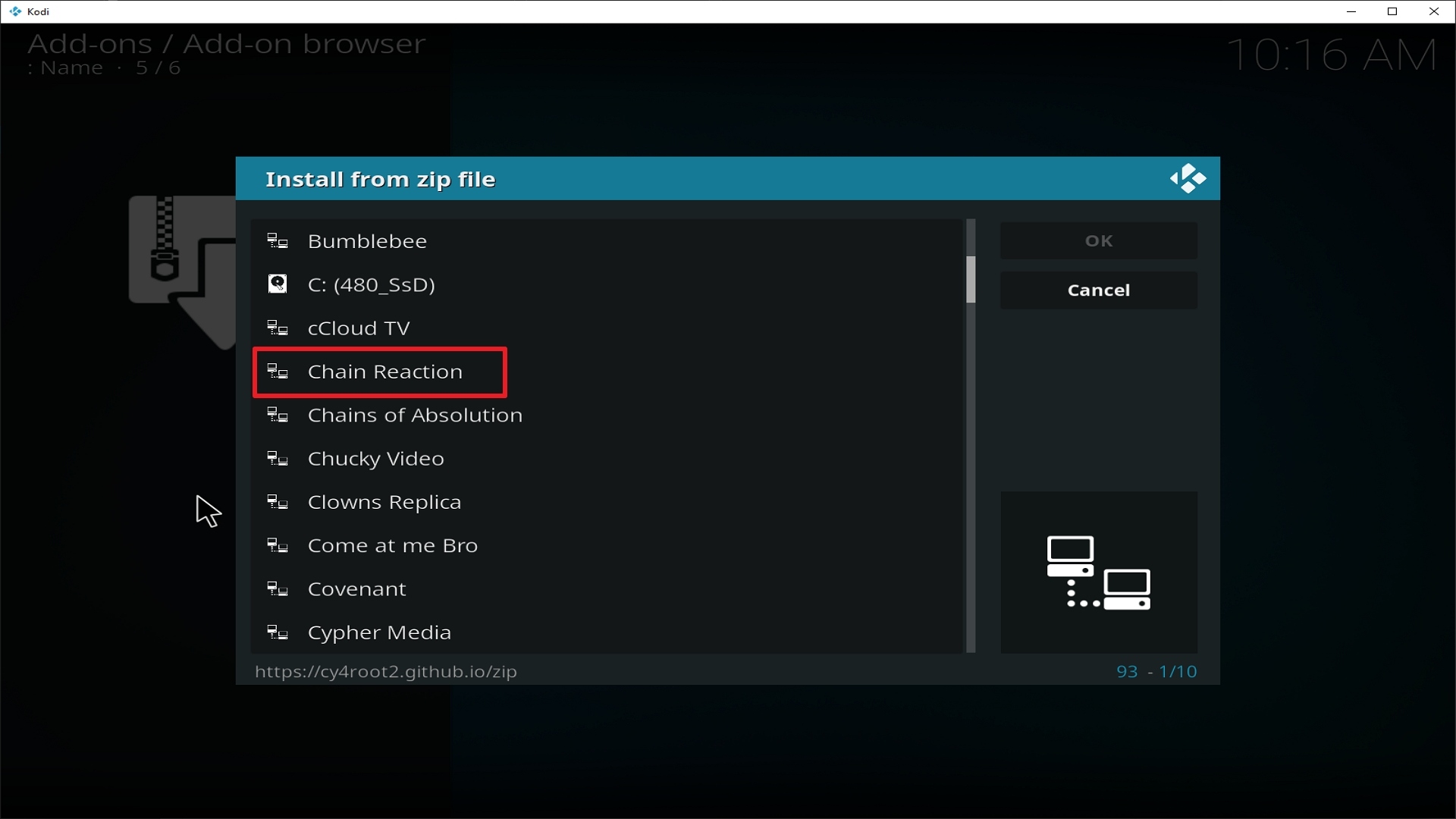Click the hard drive icon beside C: (480_SsD)

pyautogui.click(x=278, y=284)
